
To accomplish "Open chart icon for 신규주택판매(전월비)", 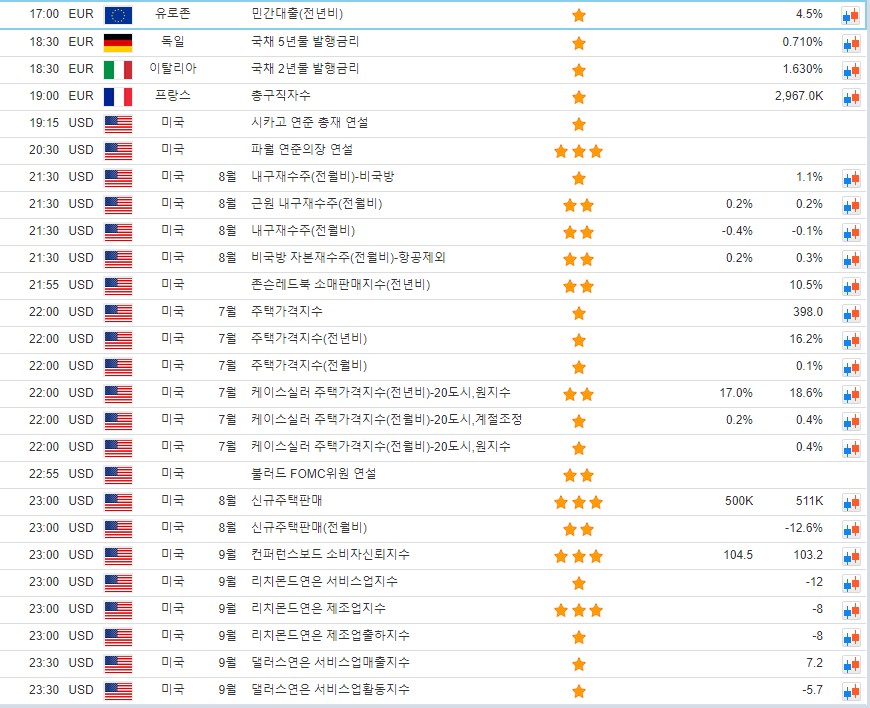I will [x=851, y=529].
